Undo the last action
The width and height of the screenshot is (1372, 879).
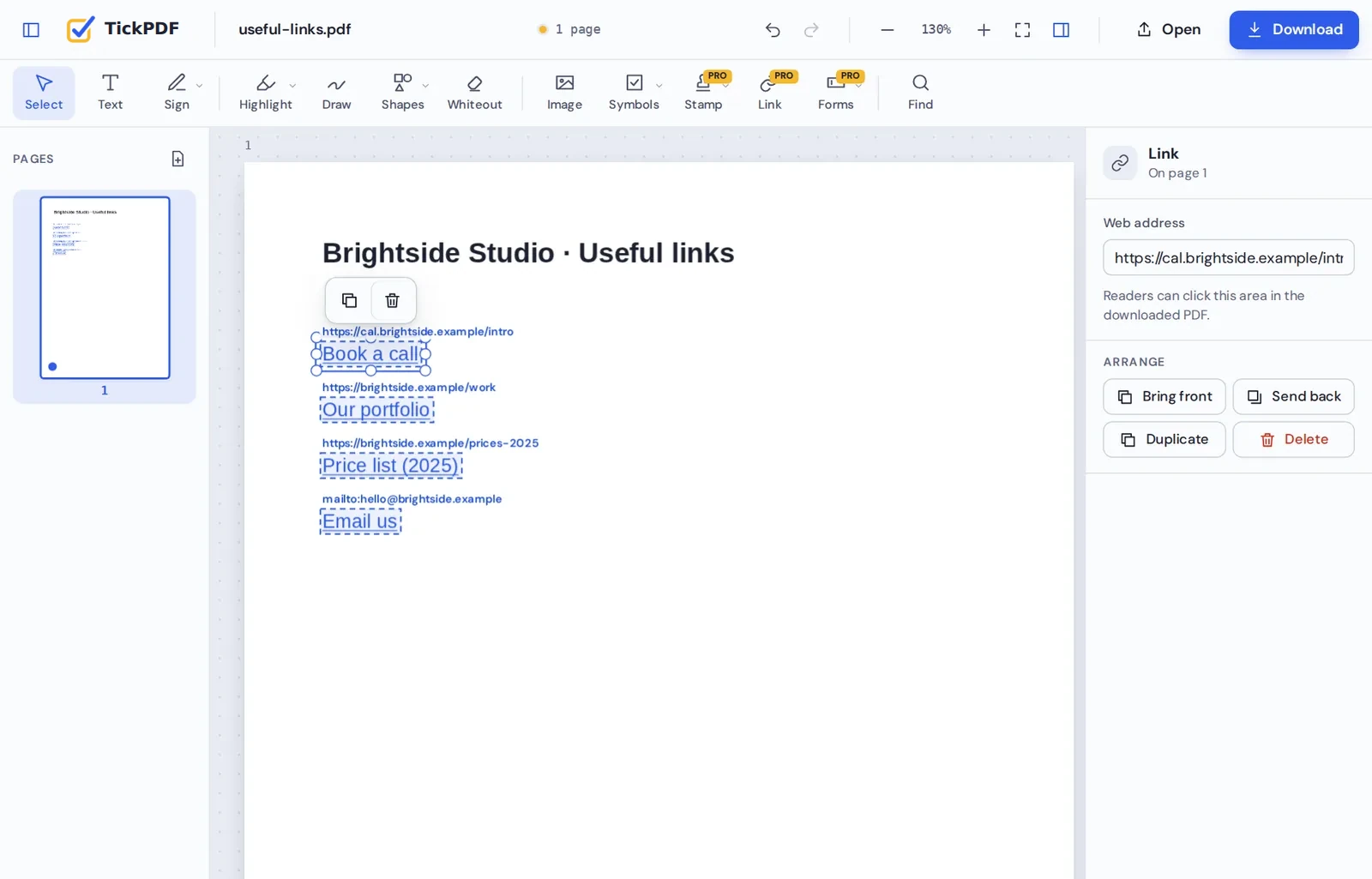coord(773,30)
